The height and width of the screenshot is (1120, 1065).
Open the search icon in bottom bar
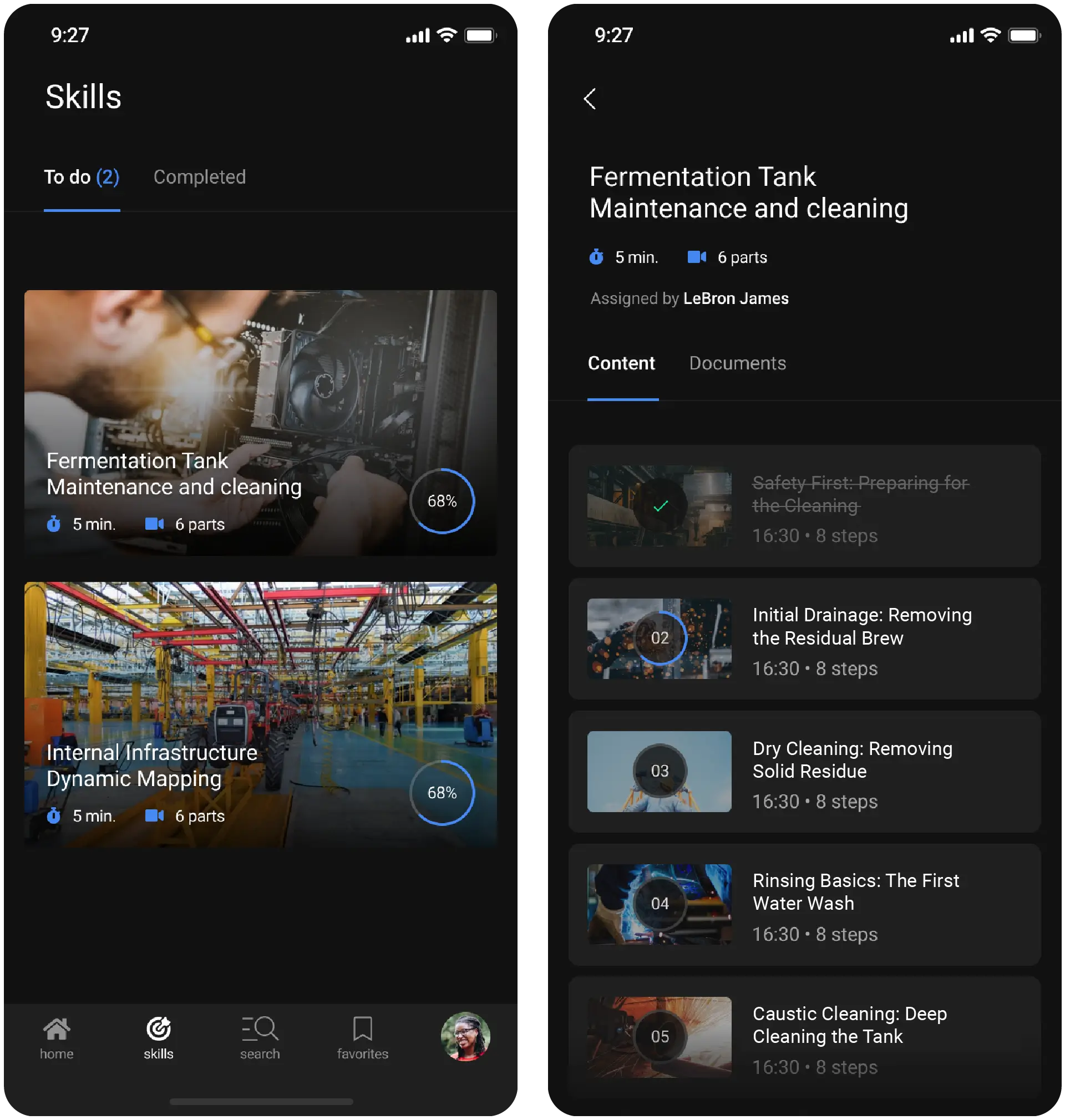pyautogui.click(x=260, y=1030)
